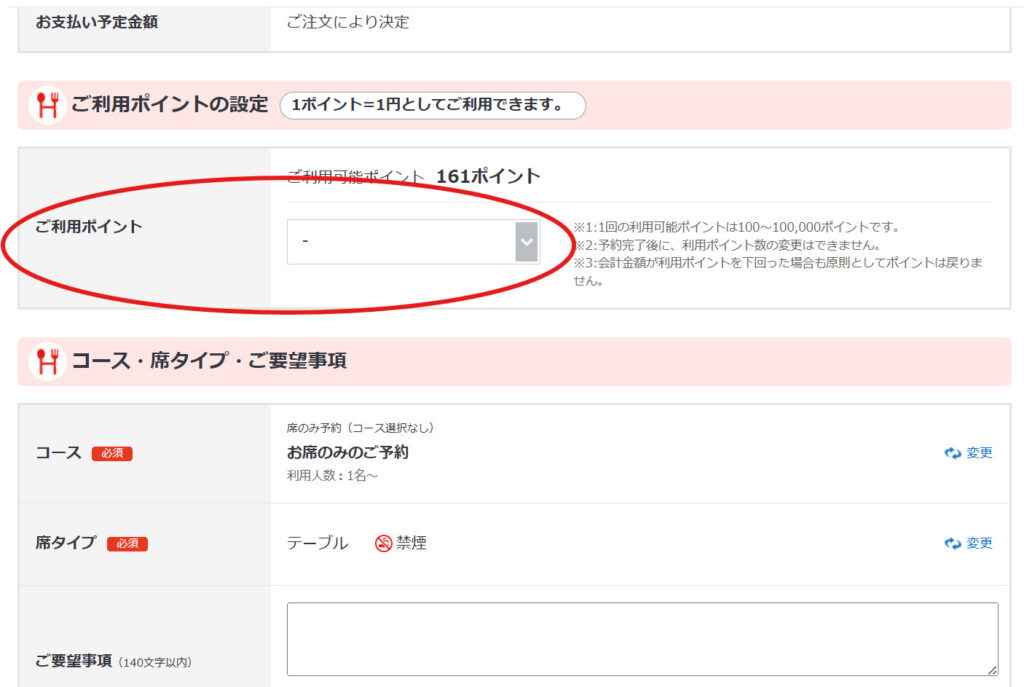Click the テーブル seat type text
The image size is (1024, 687).
pos(317,543)
